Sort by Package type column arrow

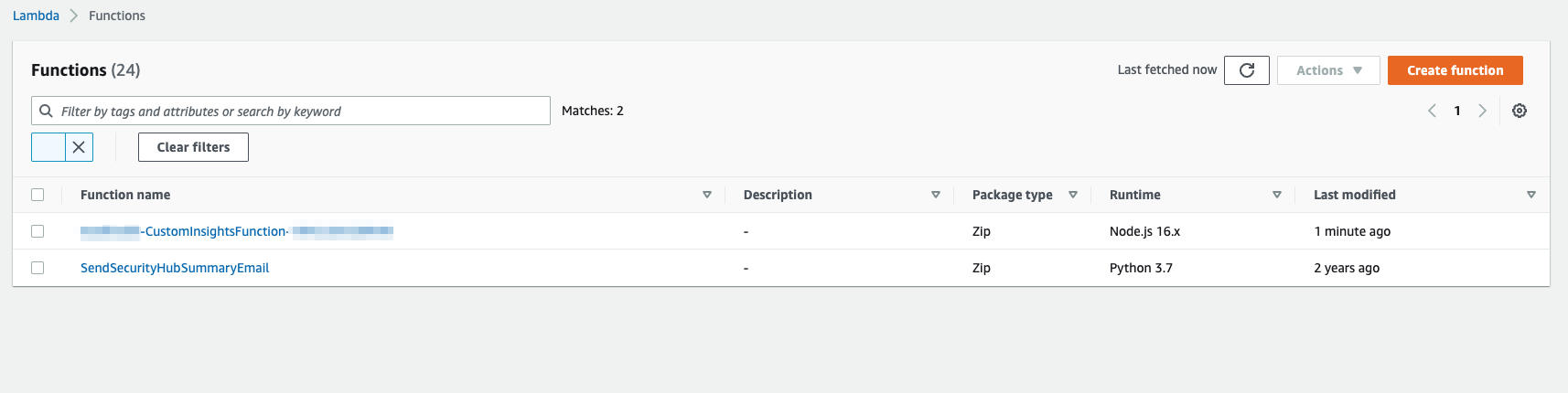[x=1072, y=195]
